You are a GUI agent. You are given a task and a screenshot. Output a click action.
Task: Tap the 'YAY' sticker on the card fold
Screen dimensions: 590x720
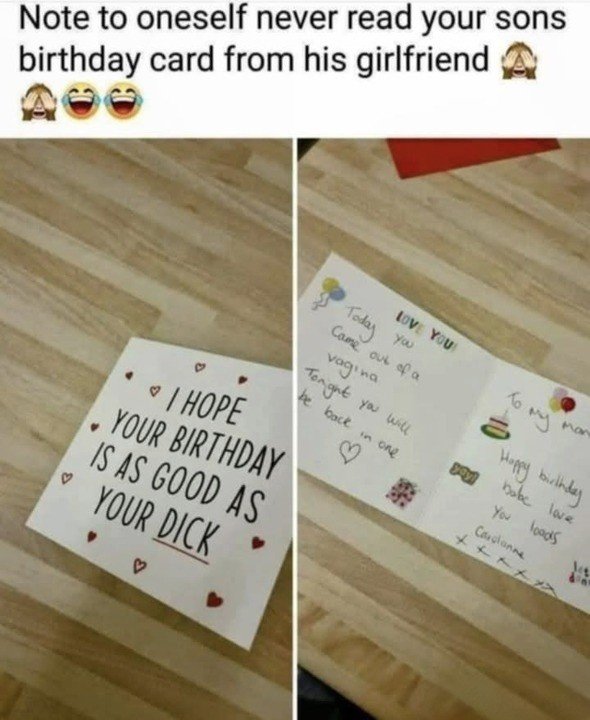point(464,472)
